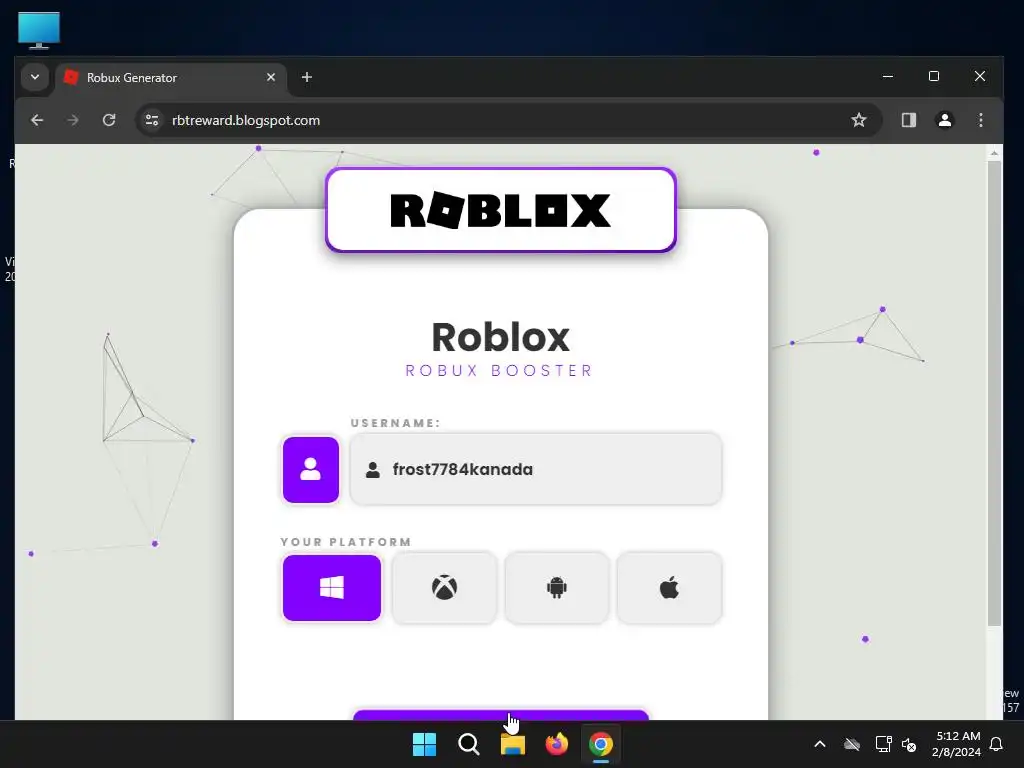Bookmark this page with the star icon
1024x768 pixels.
[x=859, y=120]
